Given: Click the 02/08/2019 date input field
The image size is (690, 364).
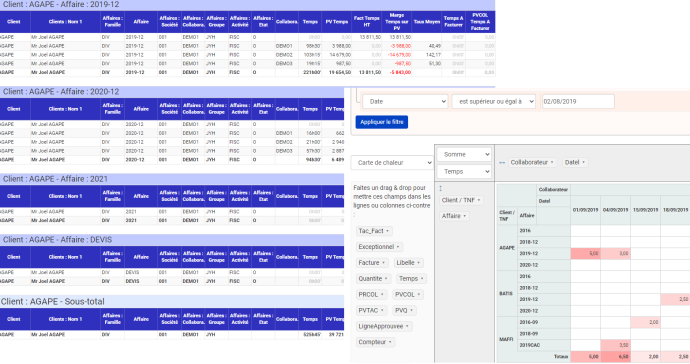Looking at the screenshot, I should [578, 101].
